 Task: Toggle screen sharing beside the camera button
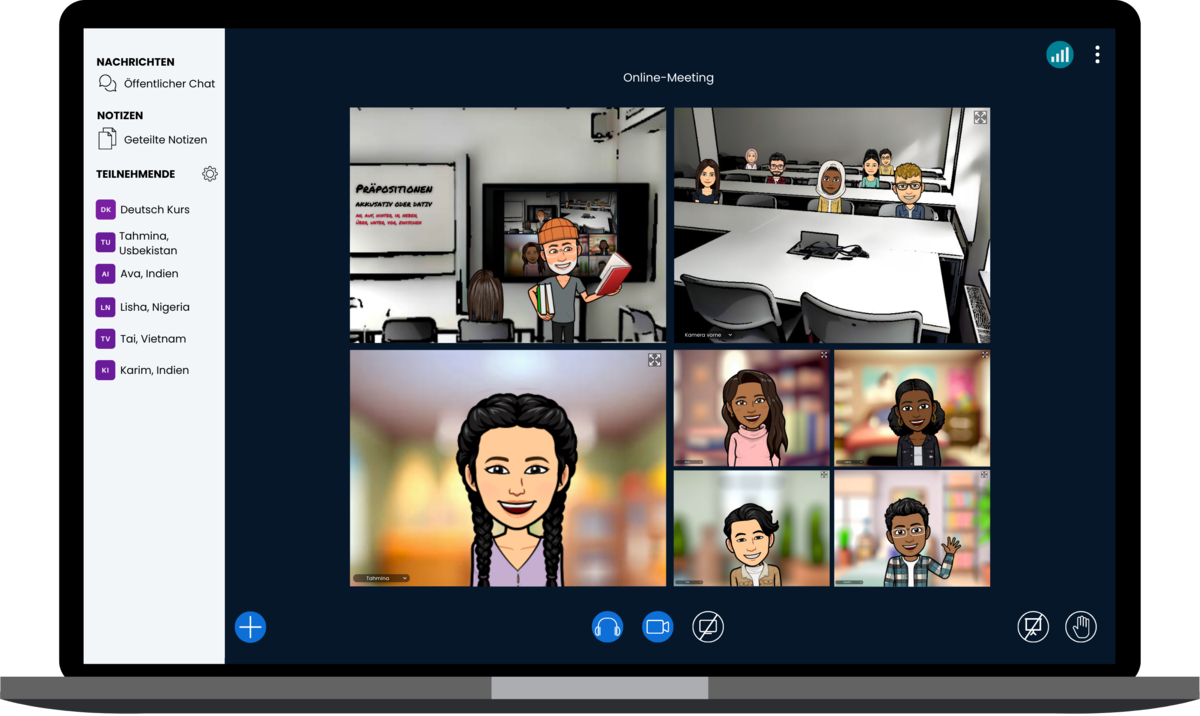708,627
